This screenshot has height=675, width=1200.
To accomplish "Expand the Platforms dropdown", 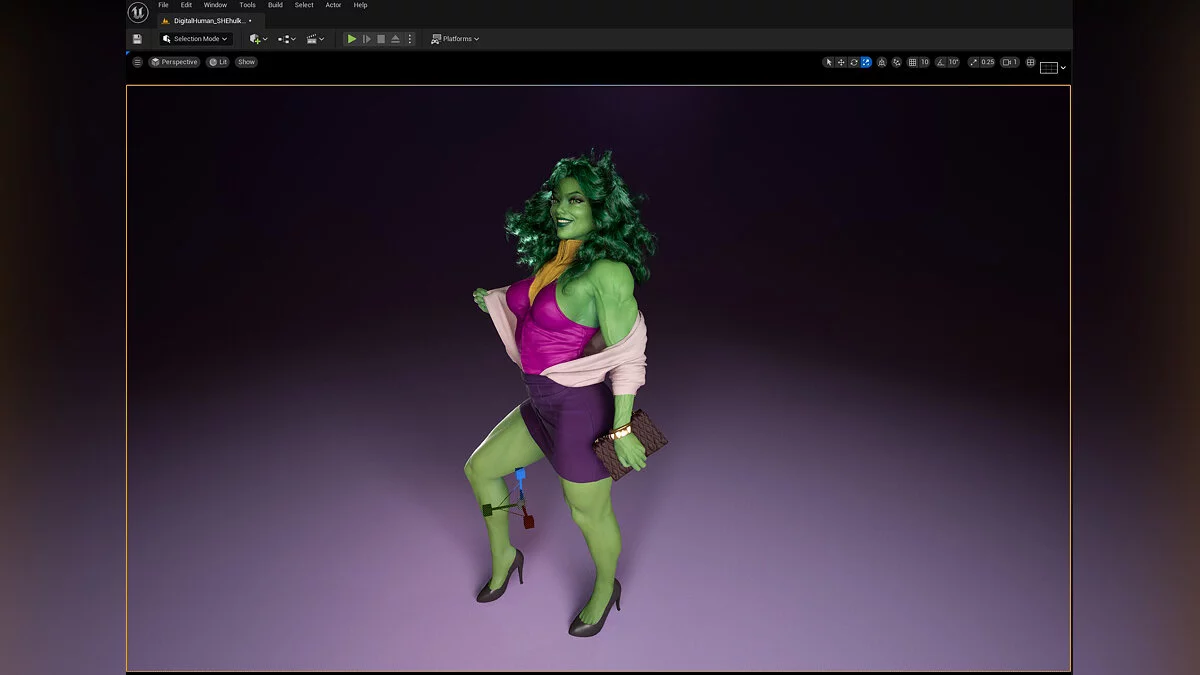I will click(455, 39).
